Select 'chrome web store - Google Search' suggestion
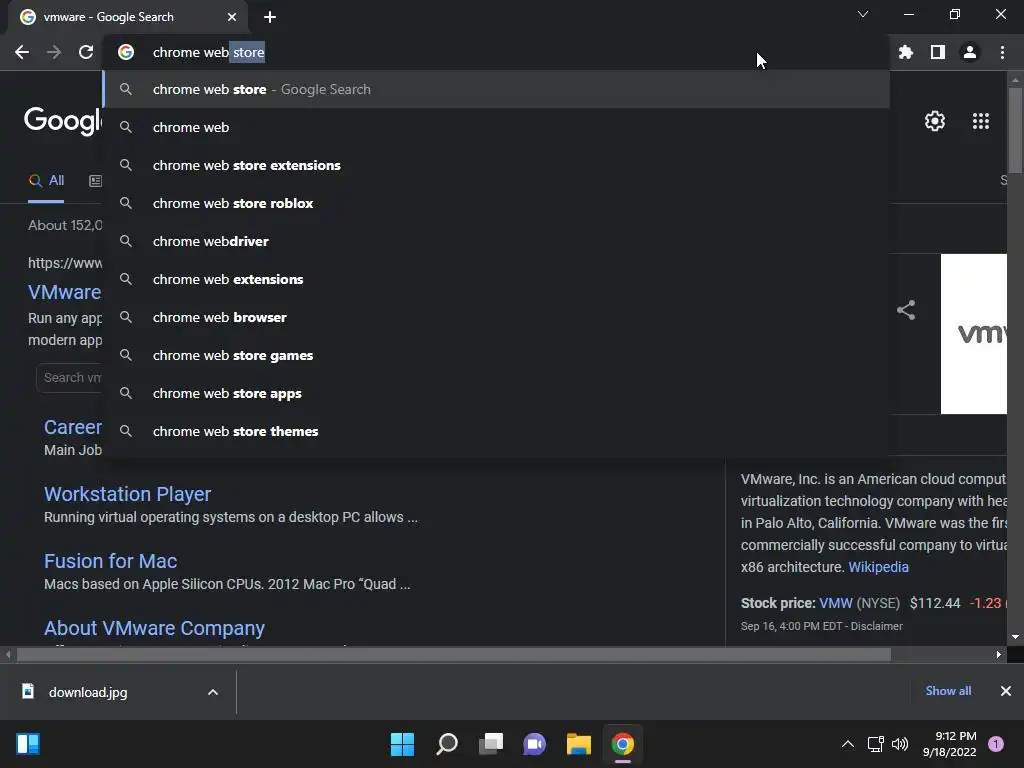Screen dimensions: 1024x768 [x=496, y=89]
